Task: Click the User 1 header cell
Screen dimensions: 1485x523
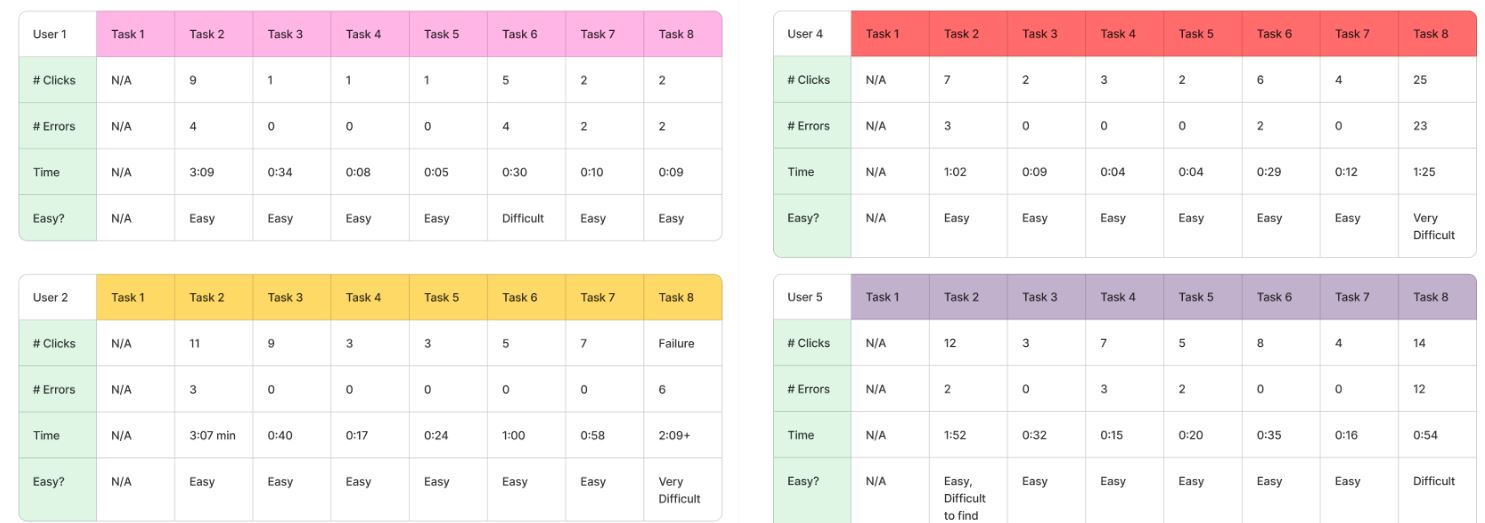Action: coord(50,34)
